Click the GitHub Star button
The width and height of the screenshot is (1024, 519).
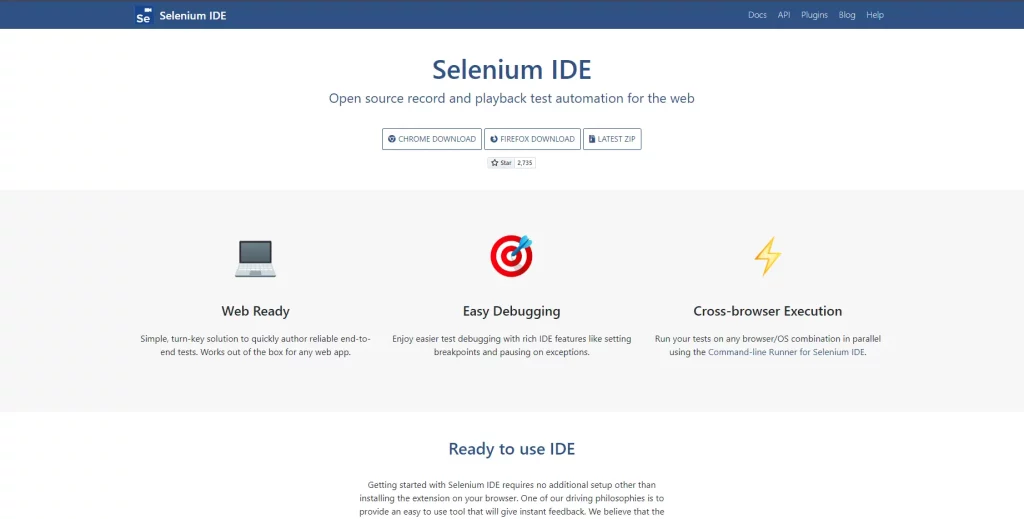(x=501, y=163)
